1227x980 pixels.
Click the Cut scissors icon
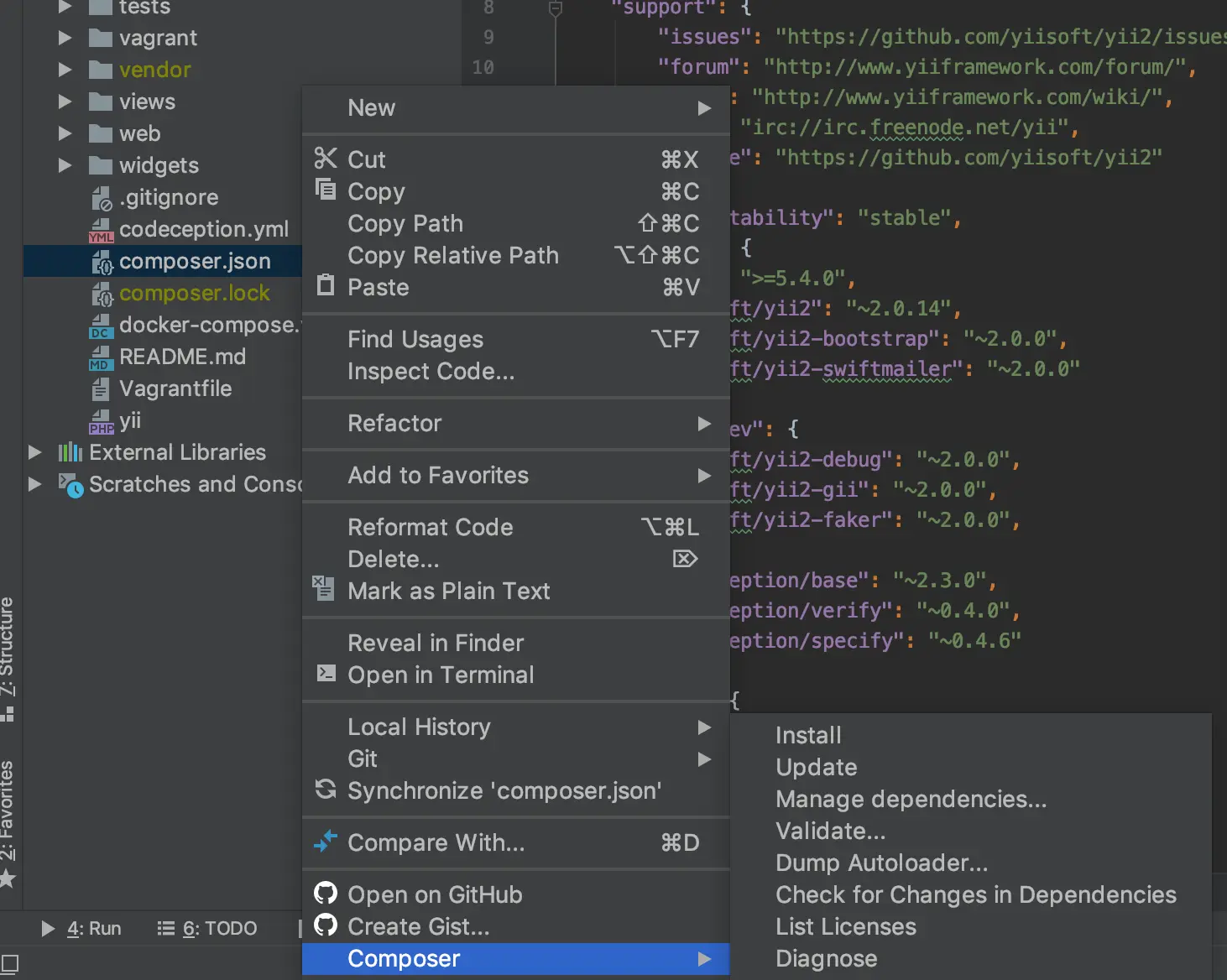tap(325, 158)
